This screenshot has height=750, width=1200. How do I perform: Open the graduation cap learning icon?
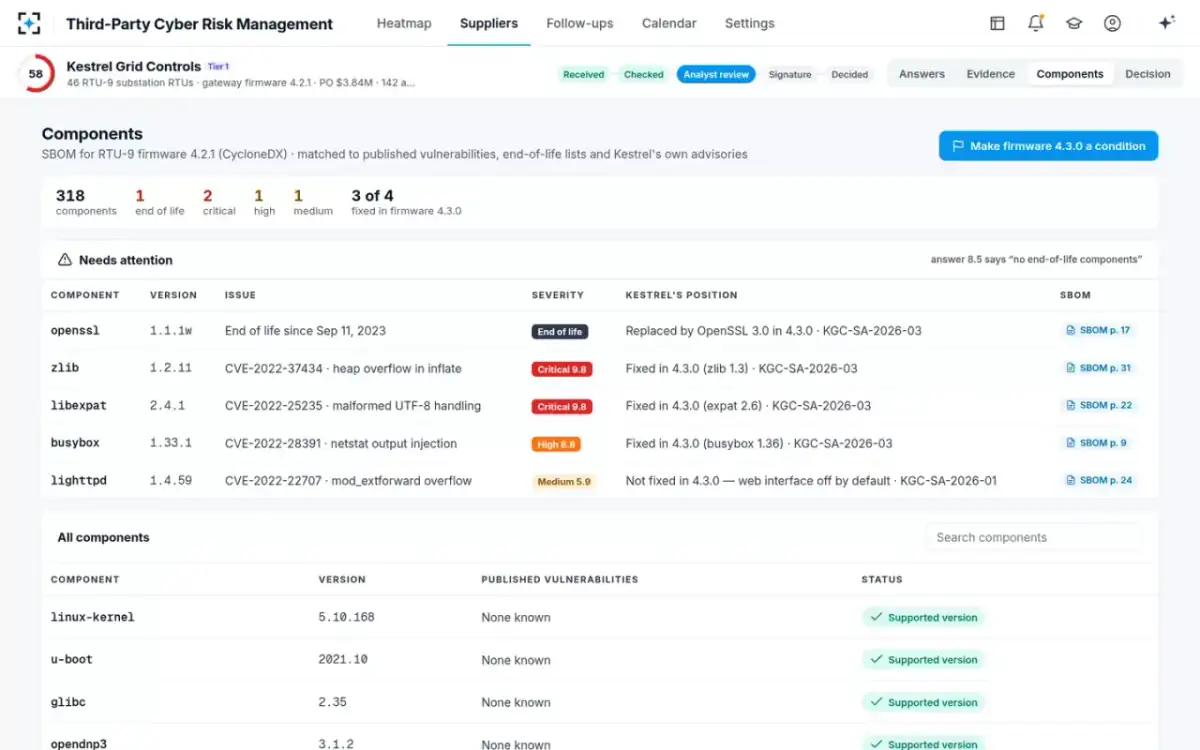tap(1074, 23)
